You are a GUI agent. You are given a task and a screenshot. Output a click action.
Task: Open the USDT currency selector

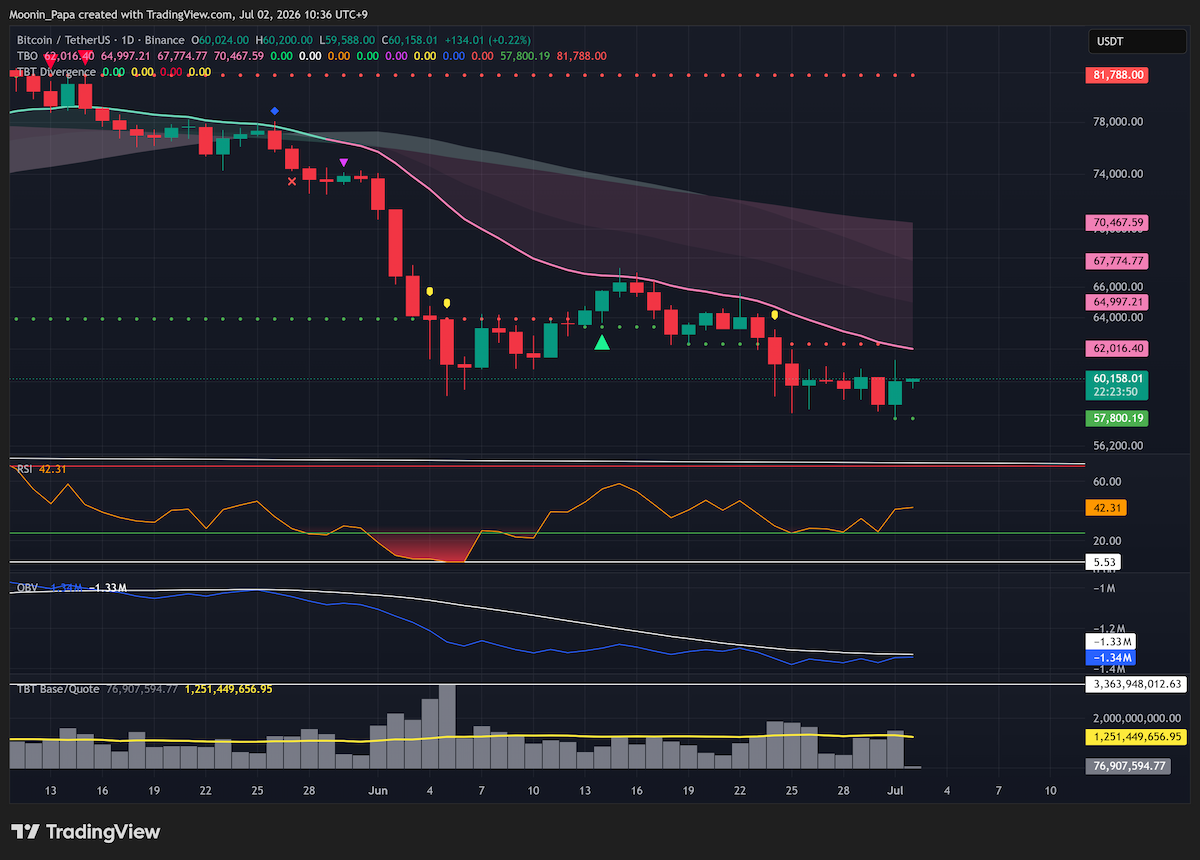click(x=1123, y=42)
